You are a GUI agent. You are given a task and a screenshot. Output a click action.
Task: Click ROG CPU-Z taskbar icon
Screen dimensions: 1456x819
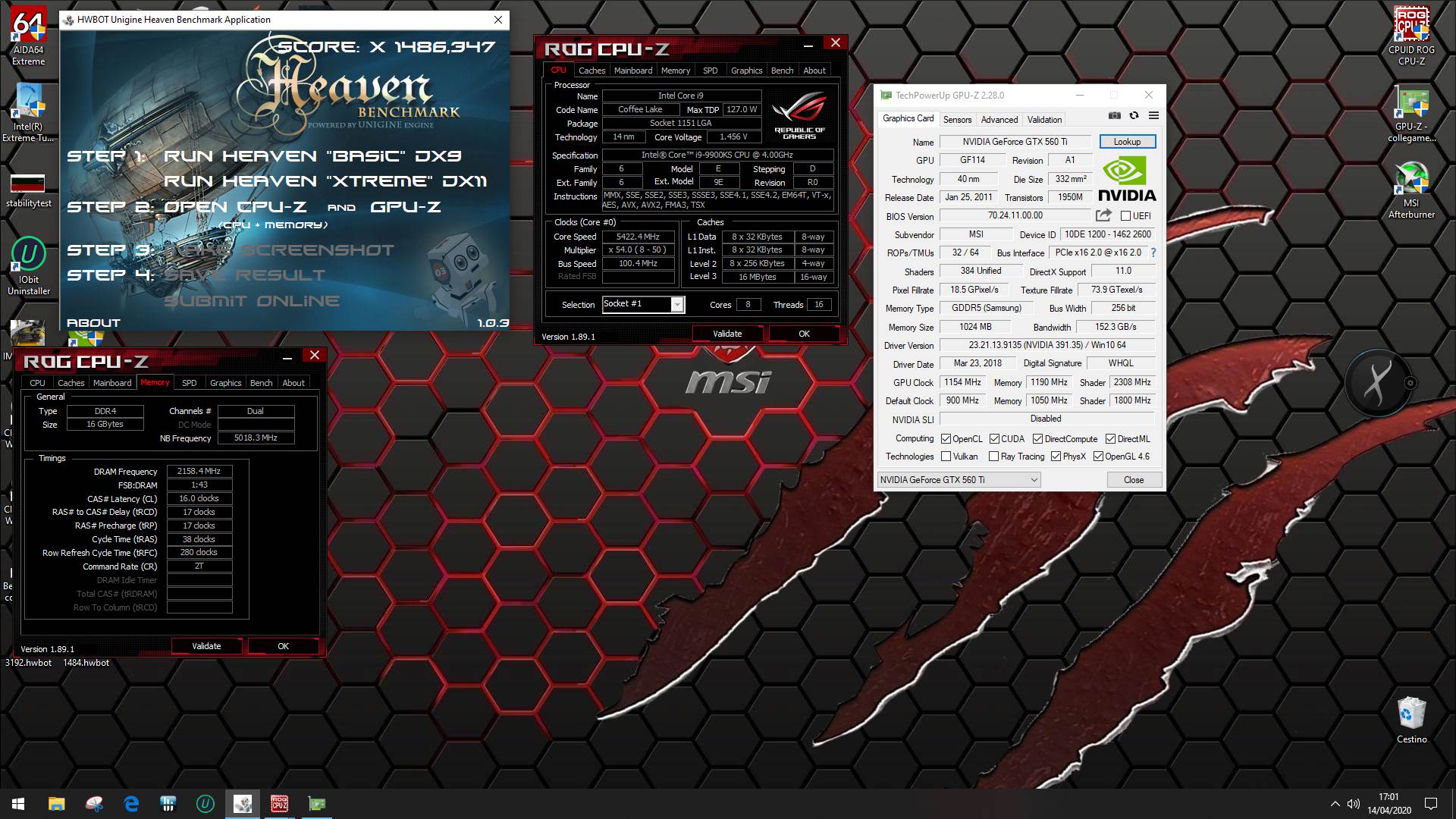pos(280,804)
